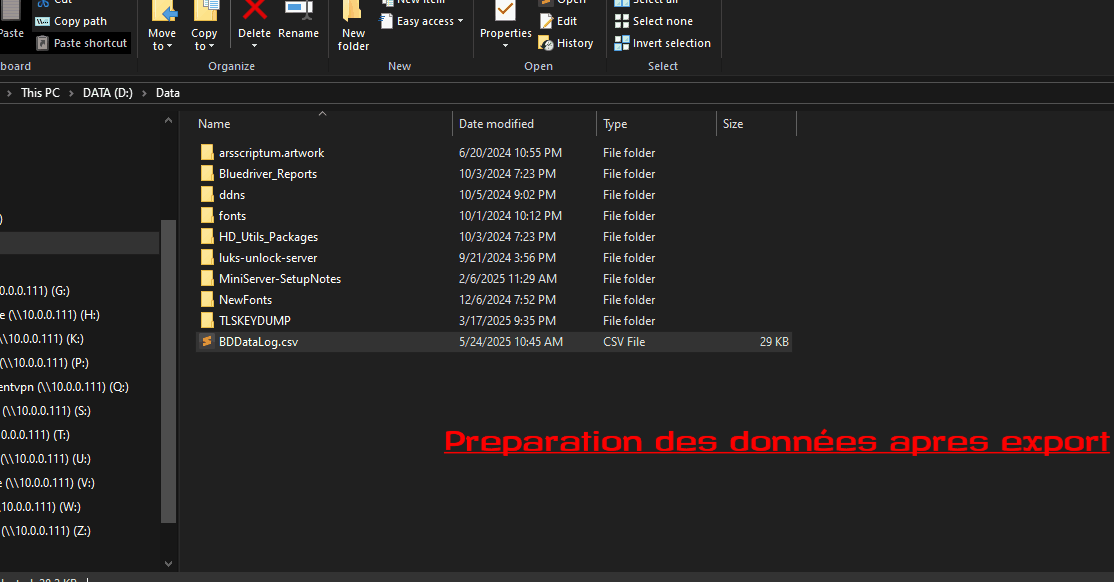Click the red Delete icon
Screen dimensions: 1114x582
(x=254, y=10)
